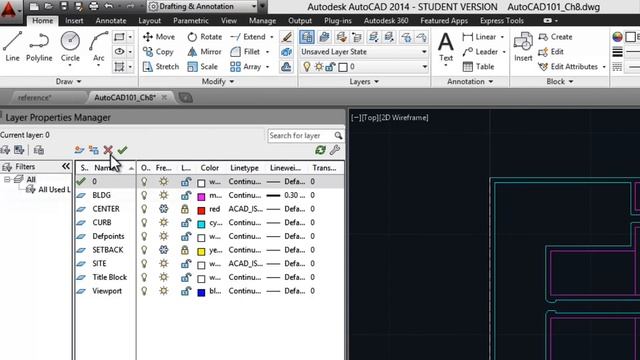This screenshot has width=640, height=360.
Task: Open the Drafting & Annotation workspace dropdown
Action: pyautogui.click(x=253, y=7)
